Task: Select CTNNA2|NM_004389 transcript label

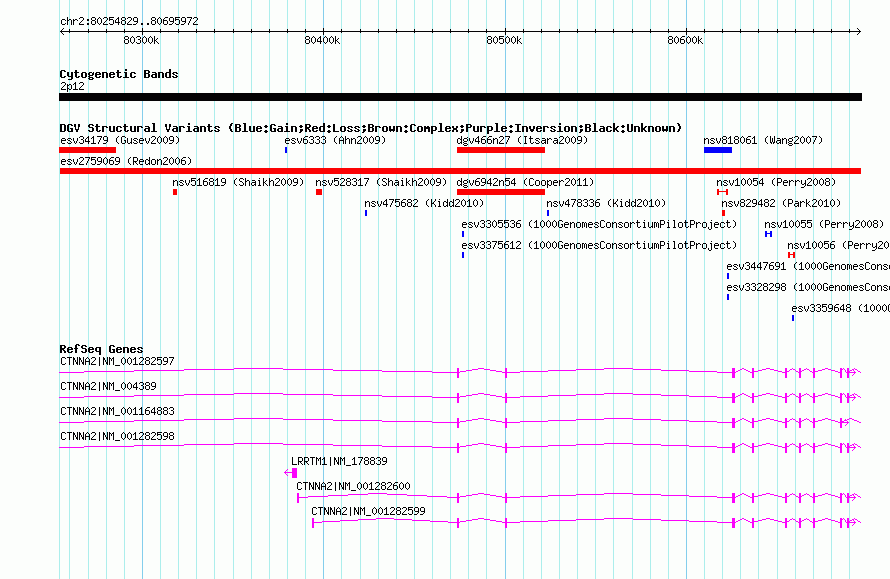Action: pos(108,386)
